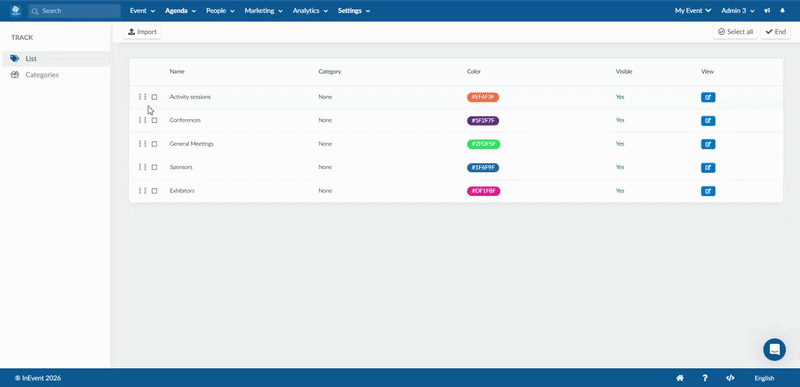Click the Name column header
Viewport: 800px width, 387px height.
(x=177, y=72)
